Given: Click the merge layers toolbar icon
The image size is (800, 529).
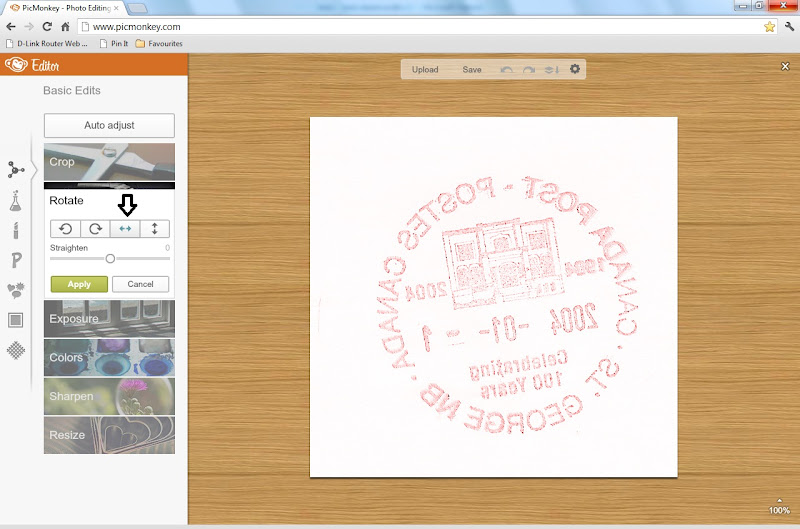Looking at the screenshot, I should click(x=552, y=69).
